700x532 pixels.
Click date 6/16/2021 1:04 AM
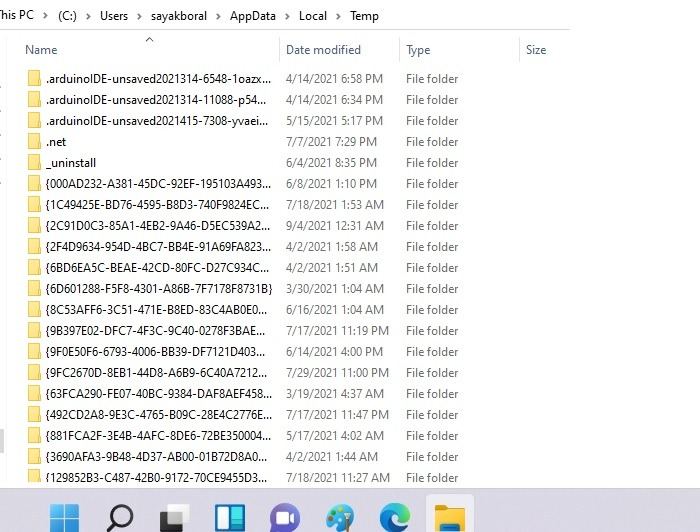335,309
